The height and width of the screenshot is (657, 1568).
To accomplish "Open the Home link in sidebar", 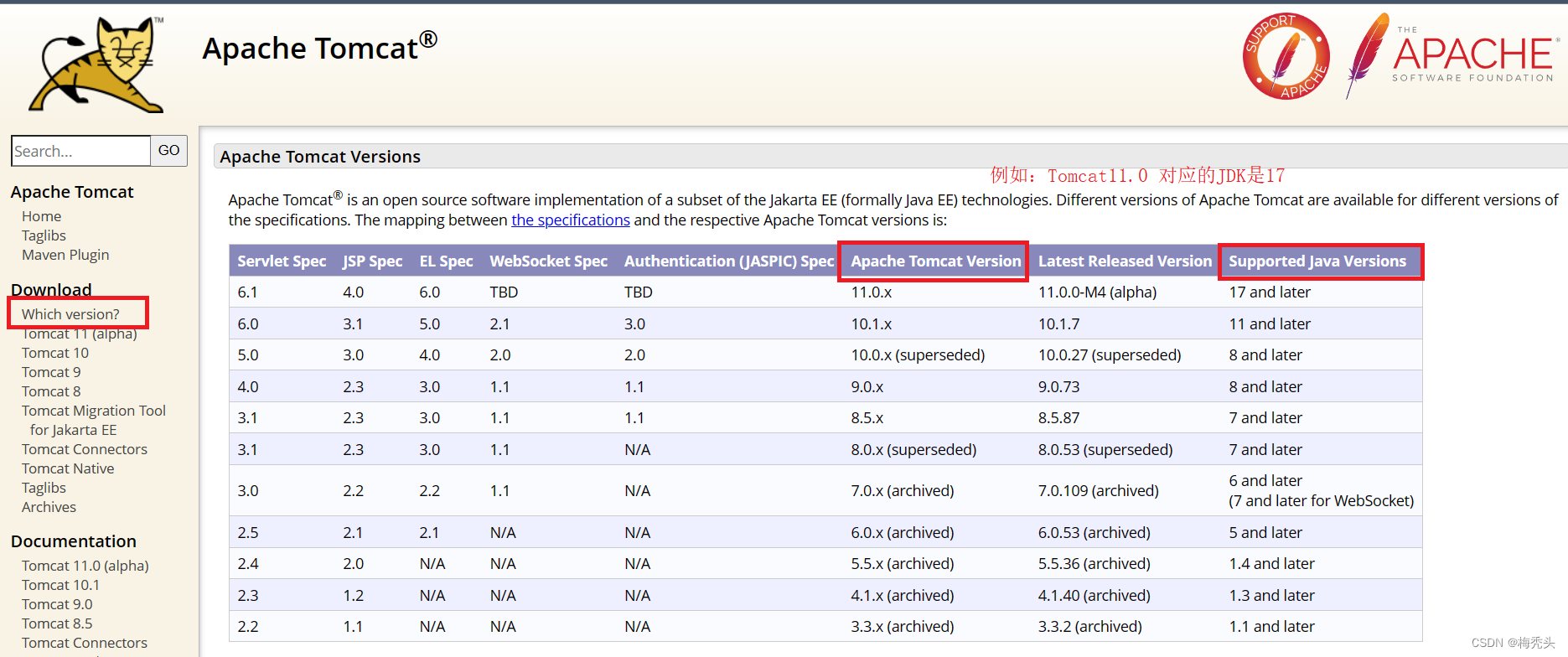I will [x=41, y=216].
